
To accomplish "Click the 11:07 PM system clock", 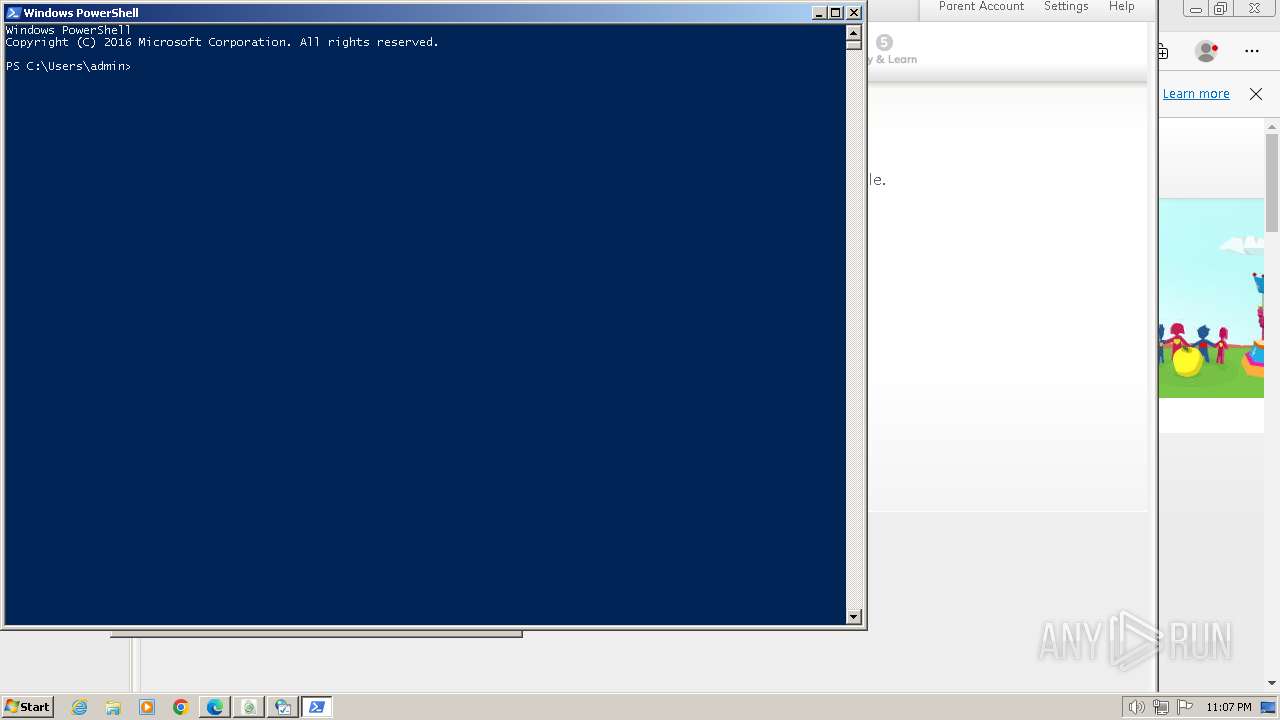I will [1228, 707].
